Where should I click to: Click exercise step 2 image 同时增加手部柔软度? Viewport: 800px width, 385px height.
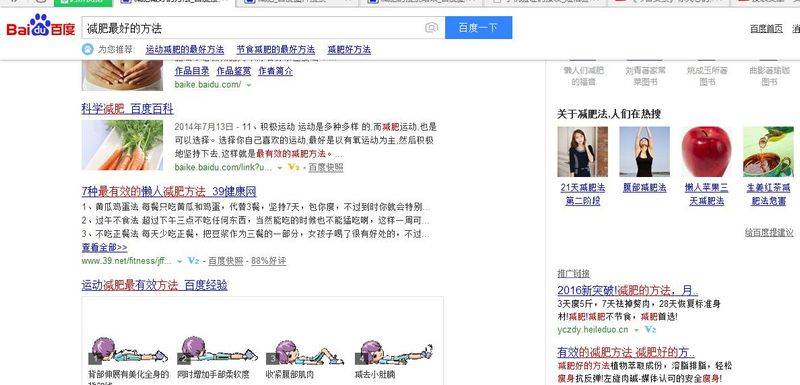coord(218,351)
